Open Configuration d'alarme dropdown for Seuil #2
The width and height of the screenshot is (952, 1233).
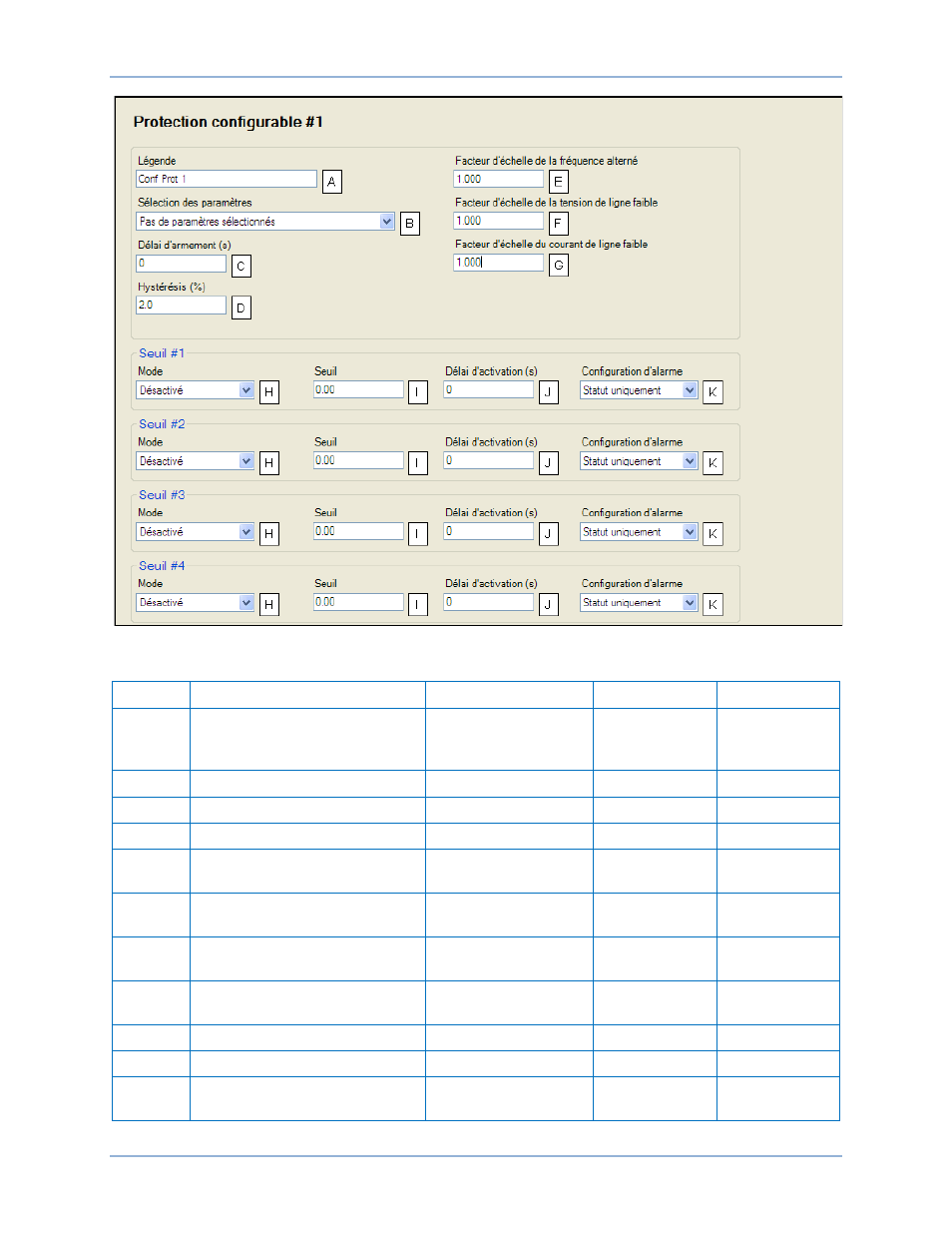(639, 461)
